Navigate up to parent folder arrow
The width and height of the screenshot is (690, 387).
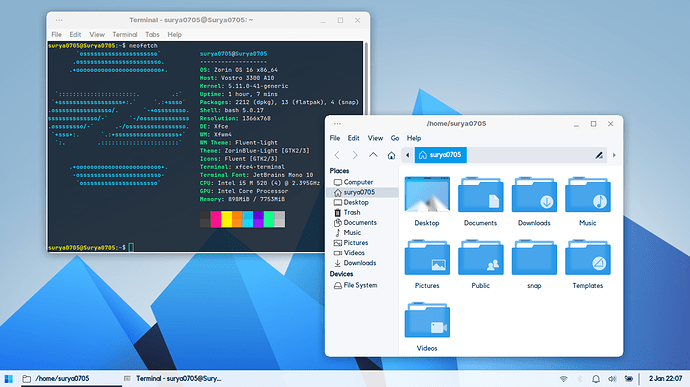(x=373, y=155)
